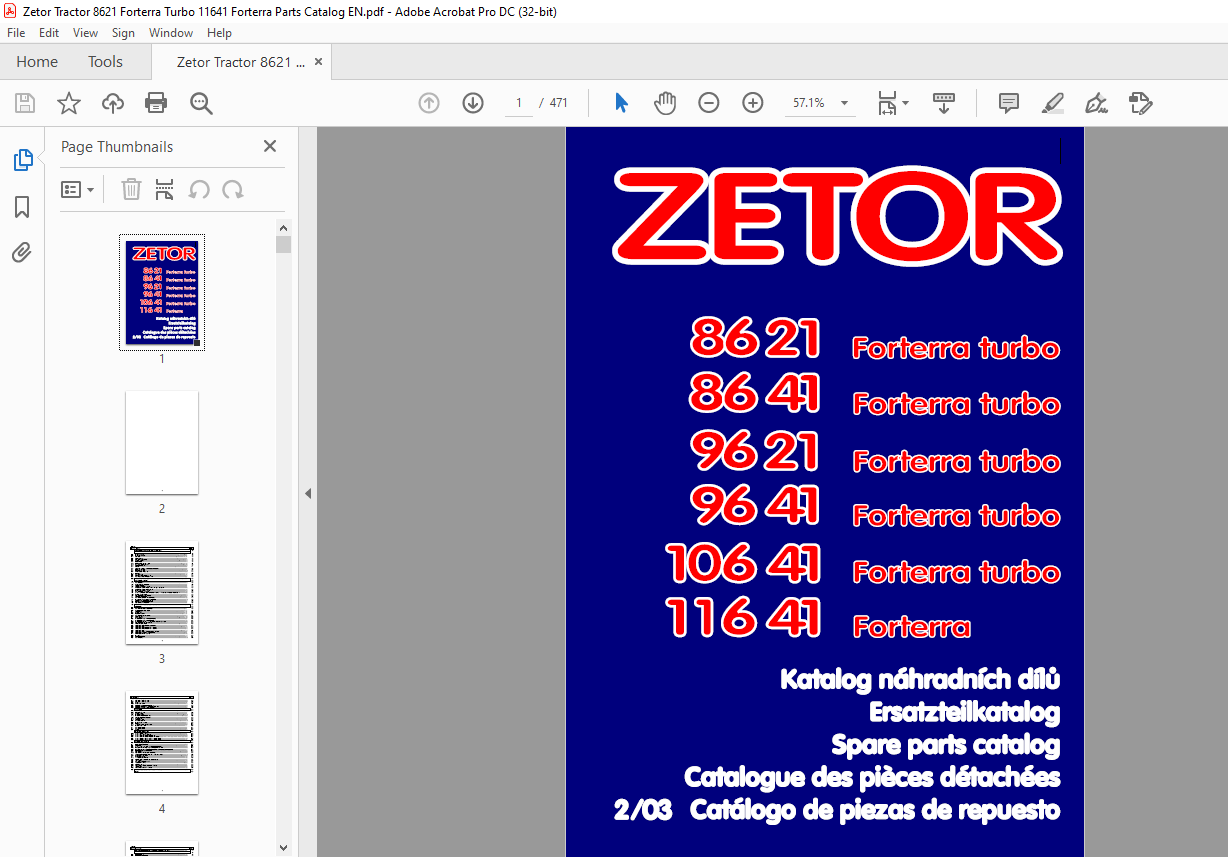
Task: Close the Zetor Tractor 8621 document tab
Action: point(319,62)
